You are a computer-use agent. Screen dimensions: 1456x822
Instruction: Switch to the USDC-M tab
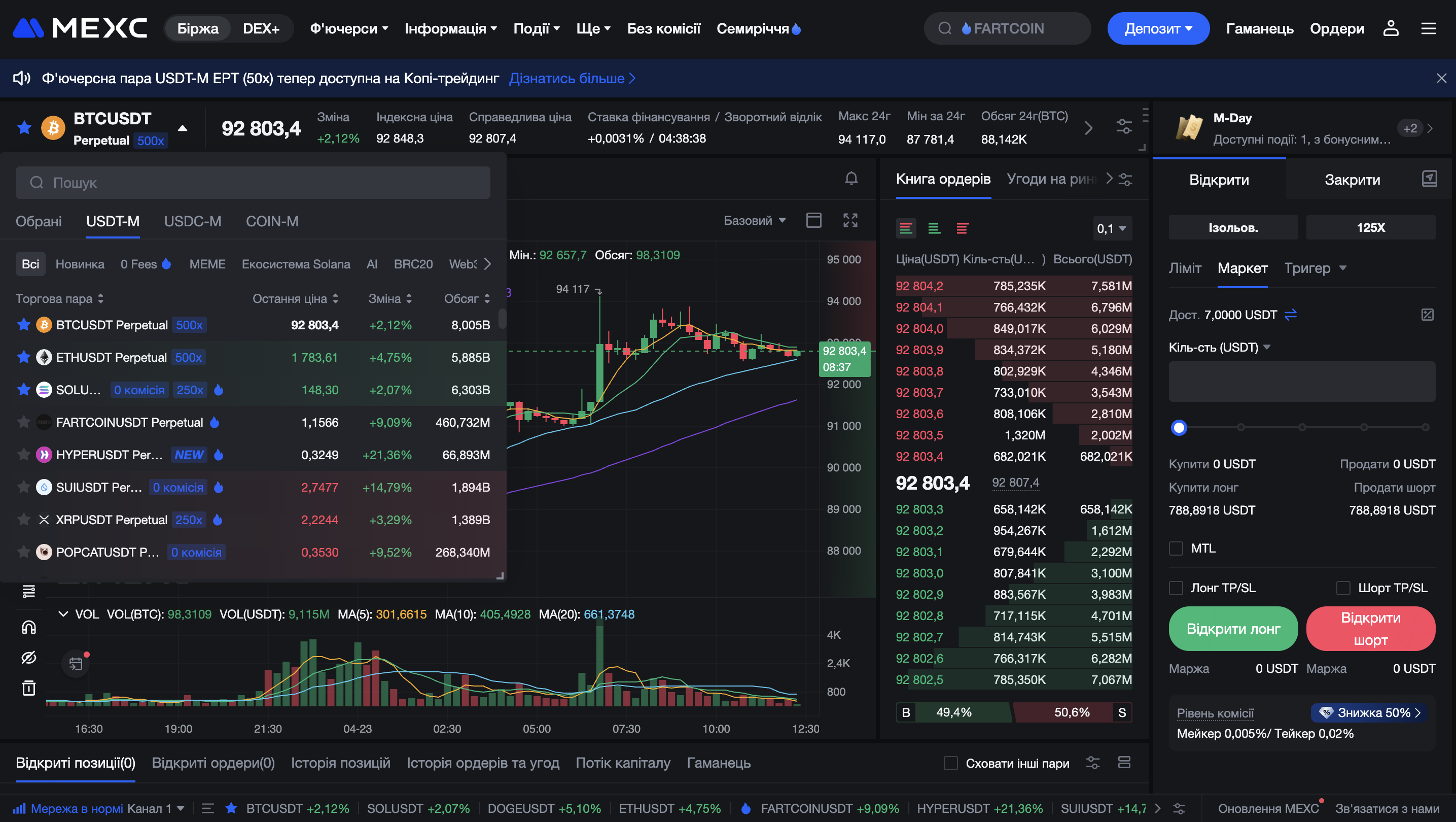tap(192, 221)
